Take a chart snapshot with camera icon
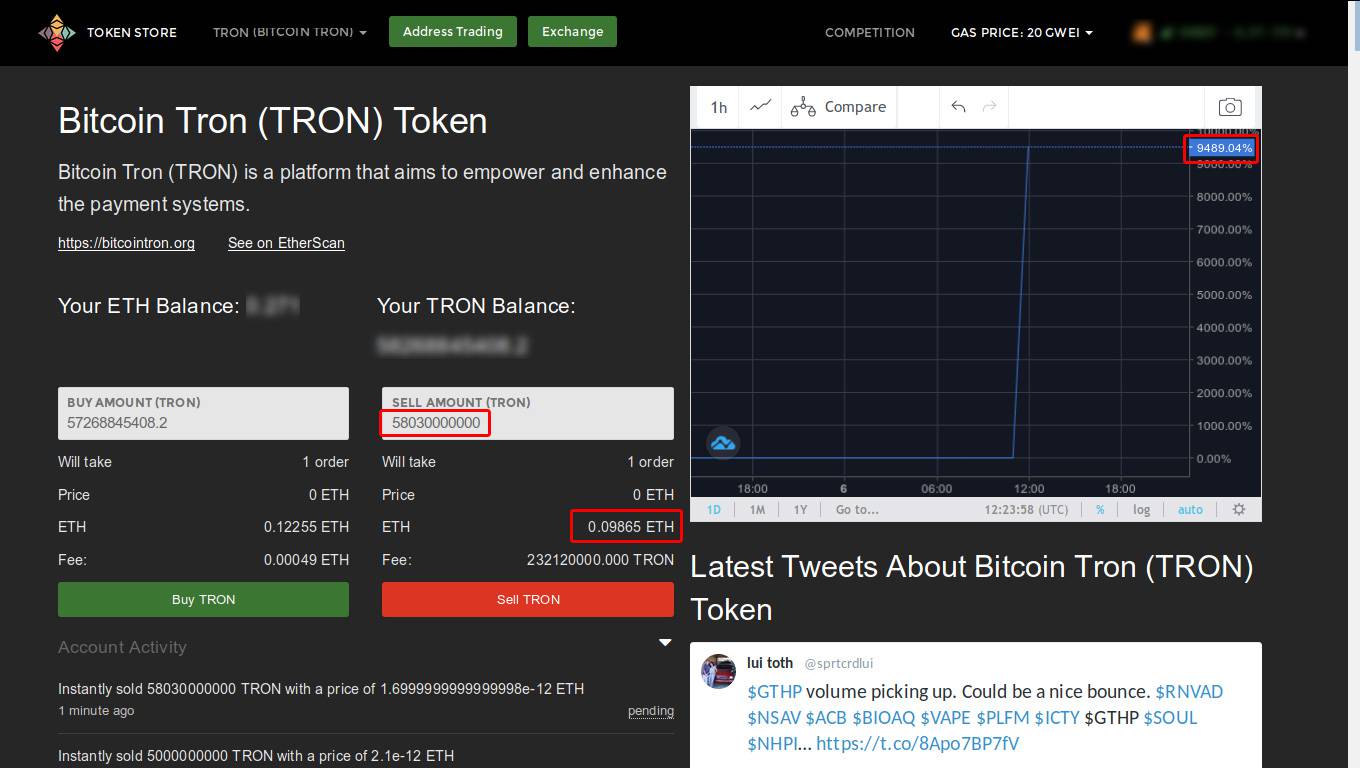The width and height of the screenshot is (1360, 768). pos(1230,107)
